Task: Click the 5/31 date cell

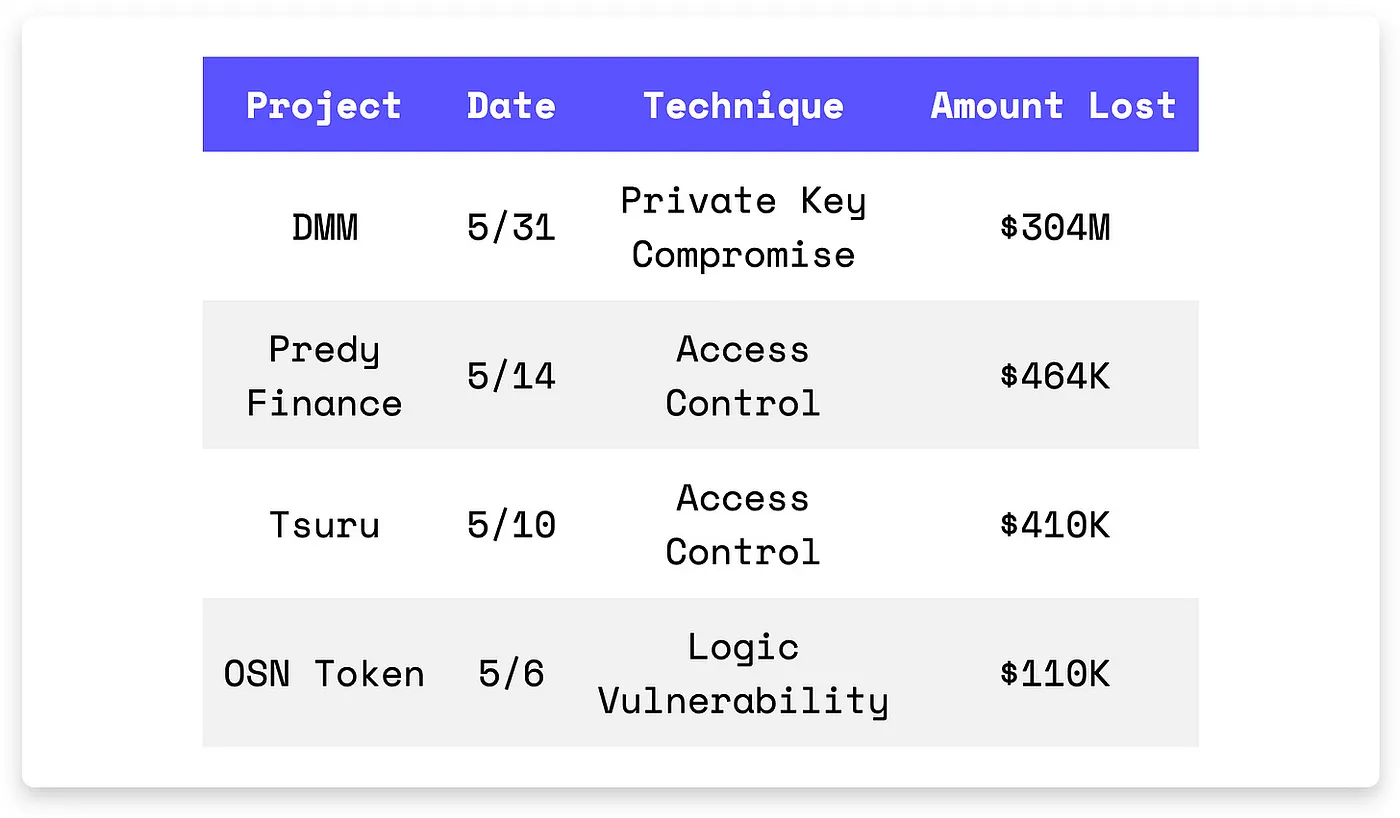Action: [511, 228]
